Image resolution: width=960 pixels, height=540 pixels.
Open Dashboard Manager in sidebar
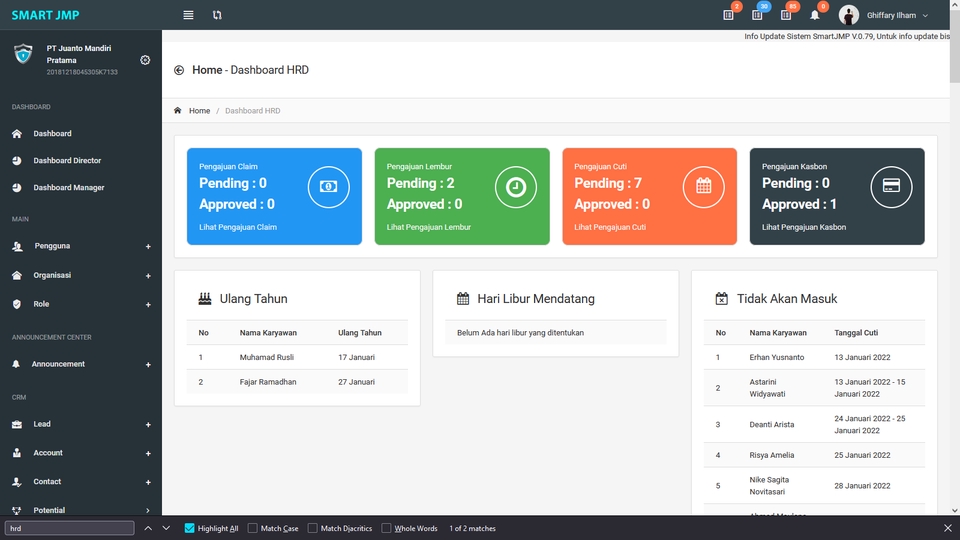pos(69,187)
